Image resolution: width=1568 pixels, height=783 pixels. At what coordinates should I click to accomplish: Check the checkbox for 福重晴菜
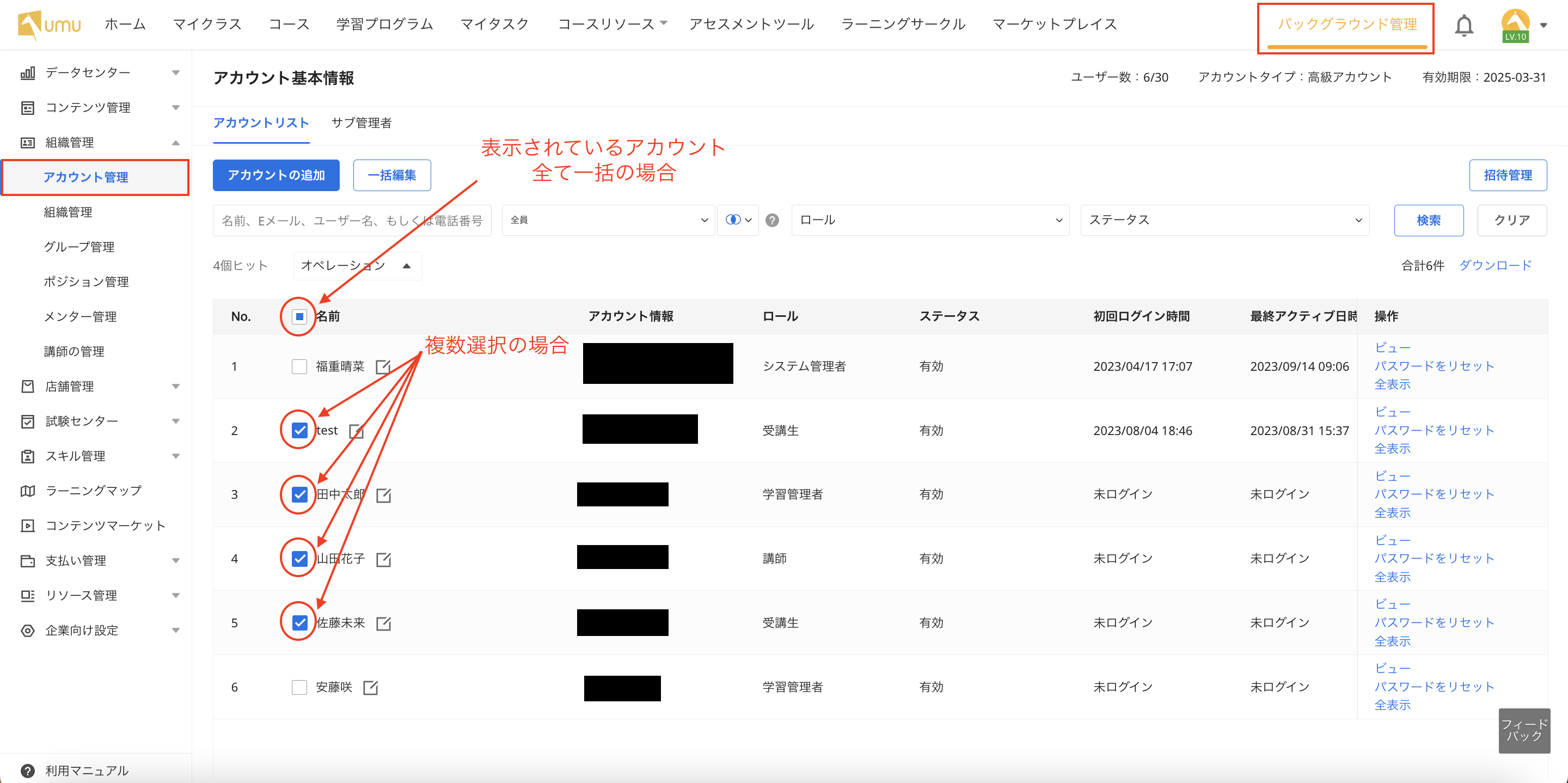click(299, 366)
